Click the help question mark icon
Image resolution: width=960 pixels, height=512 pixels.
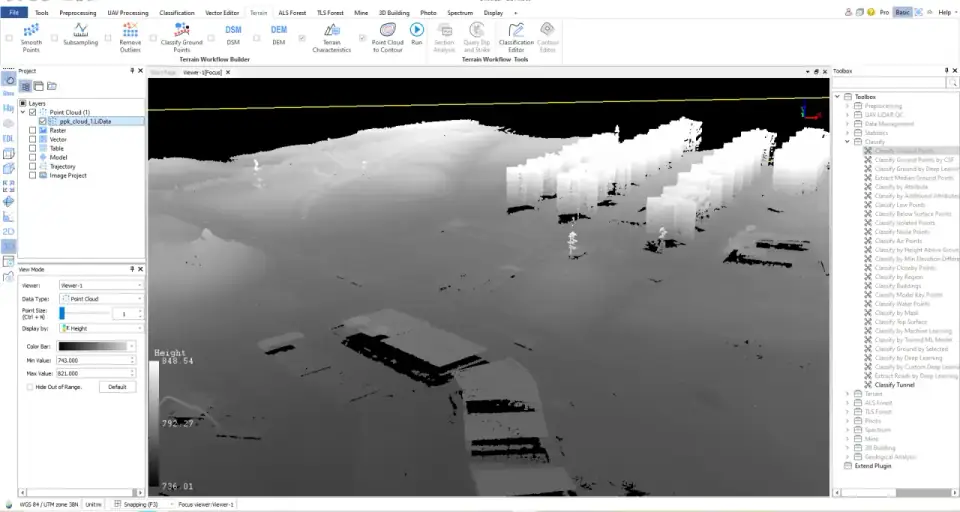click(871, 12)
